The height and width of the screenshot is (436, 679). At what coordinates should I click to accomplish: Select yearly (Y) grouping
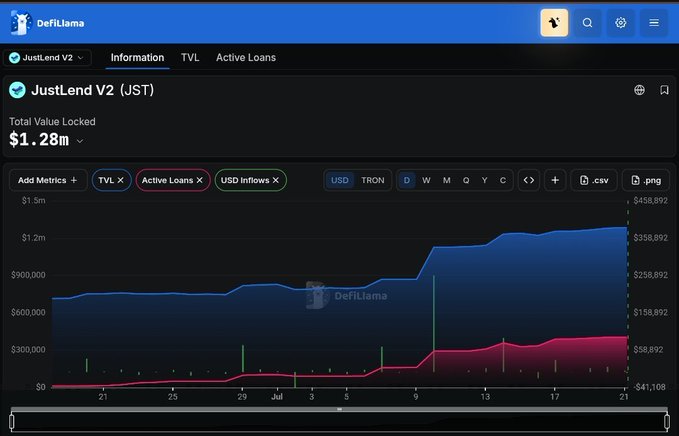tap(485, 180)
